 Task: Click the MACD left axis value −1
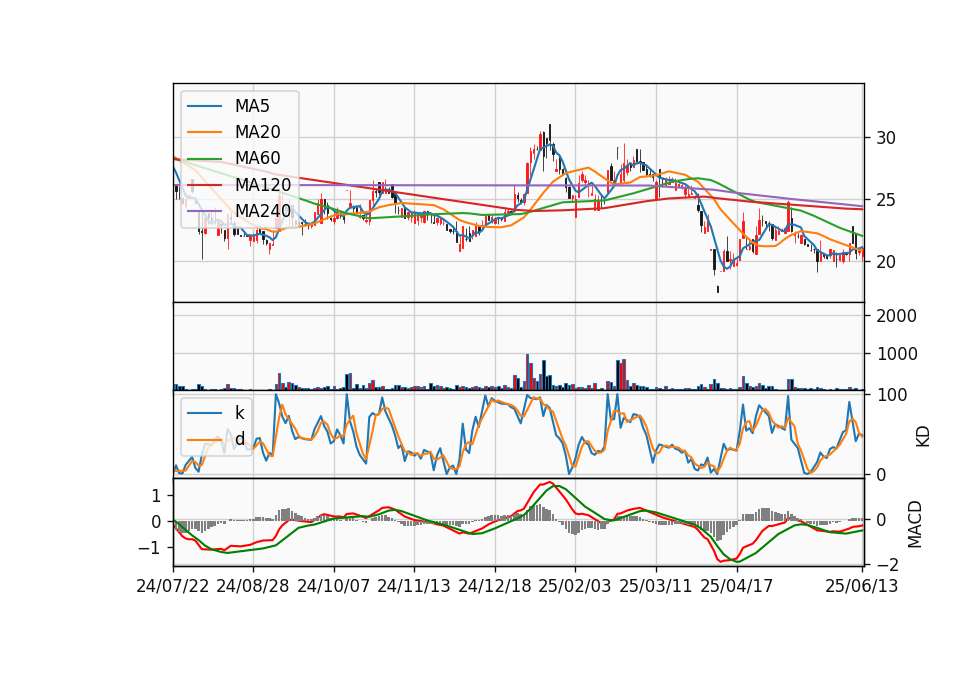pyautogui.click(x=149, y=548)
